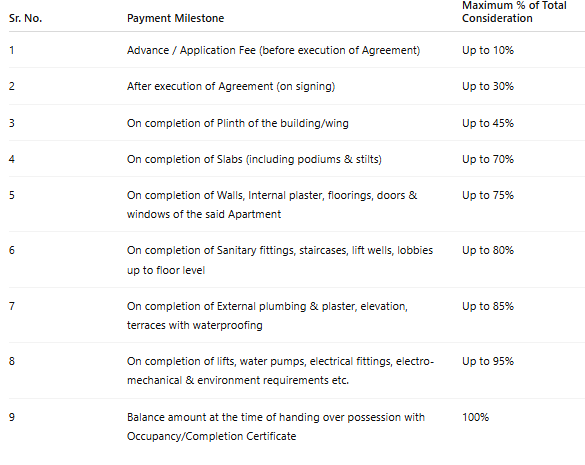This screenshot has height=465, width=585.
Task: Select the 'Up to 80%' value
Action: pos(488,250)
